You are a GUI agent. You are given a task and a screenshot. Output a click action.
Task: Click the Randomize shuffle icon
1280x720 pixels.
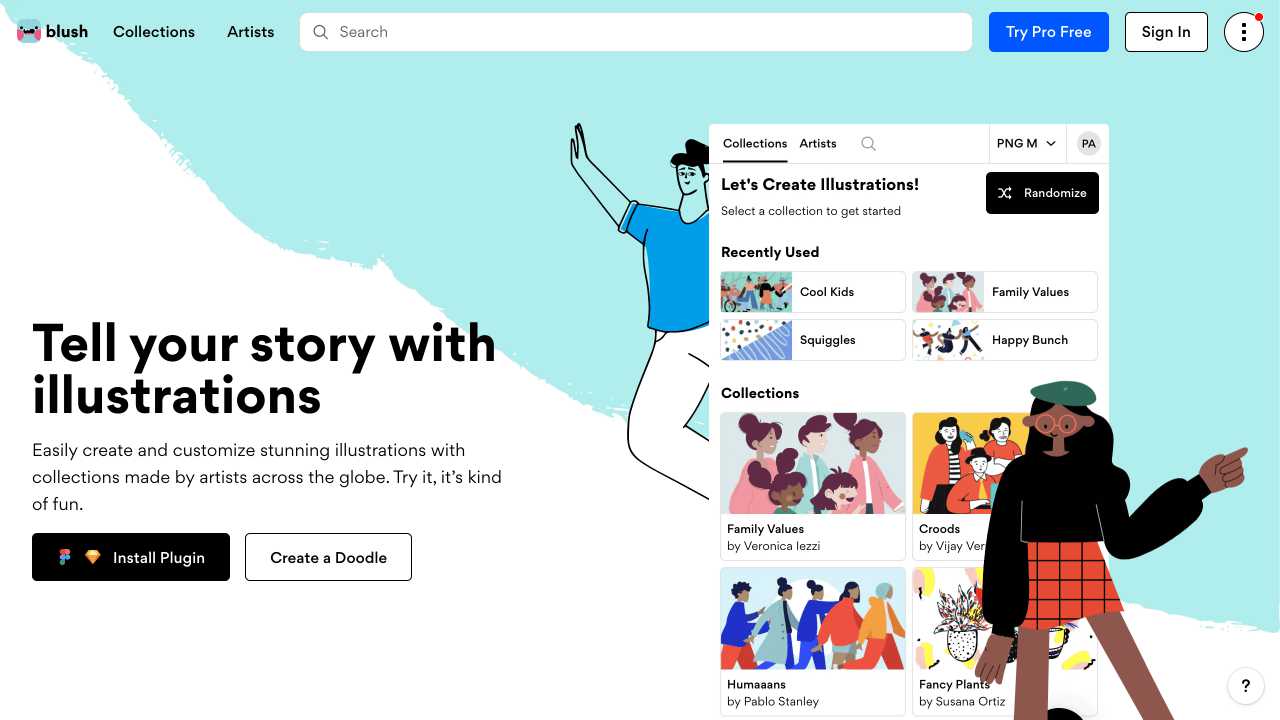point(1005,193)
